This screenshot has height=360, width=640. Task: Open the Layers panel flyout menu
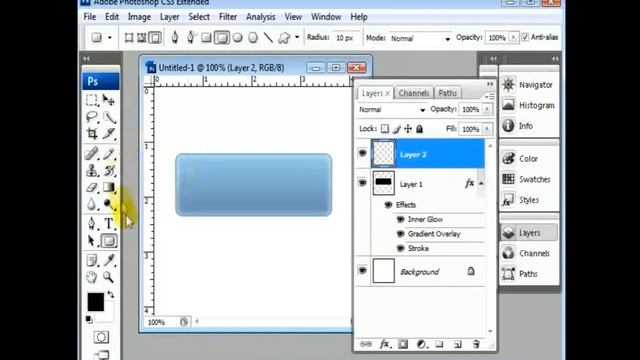[x=489, y=96]
